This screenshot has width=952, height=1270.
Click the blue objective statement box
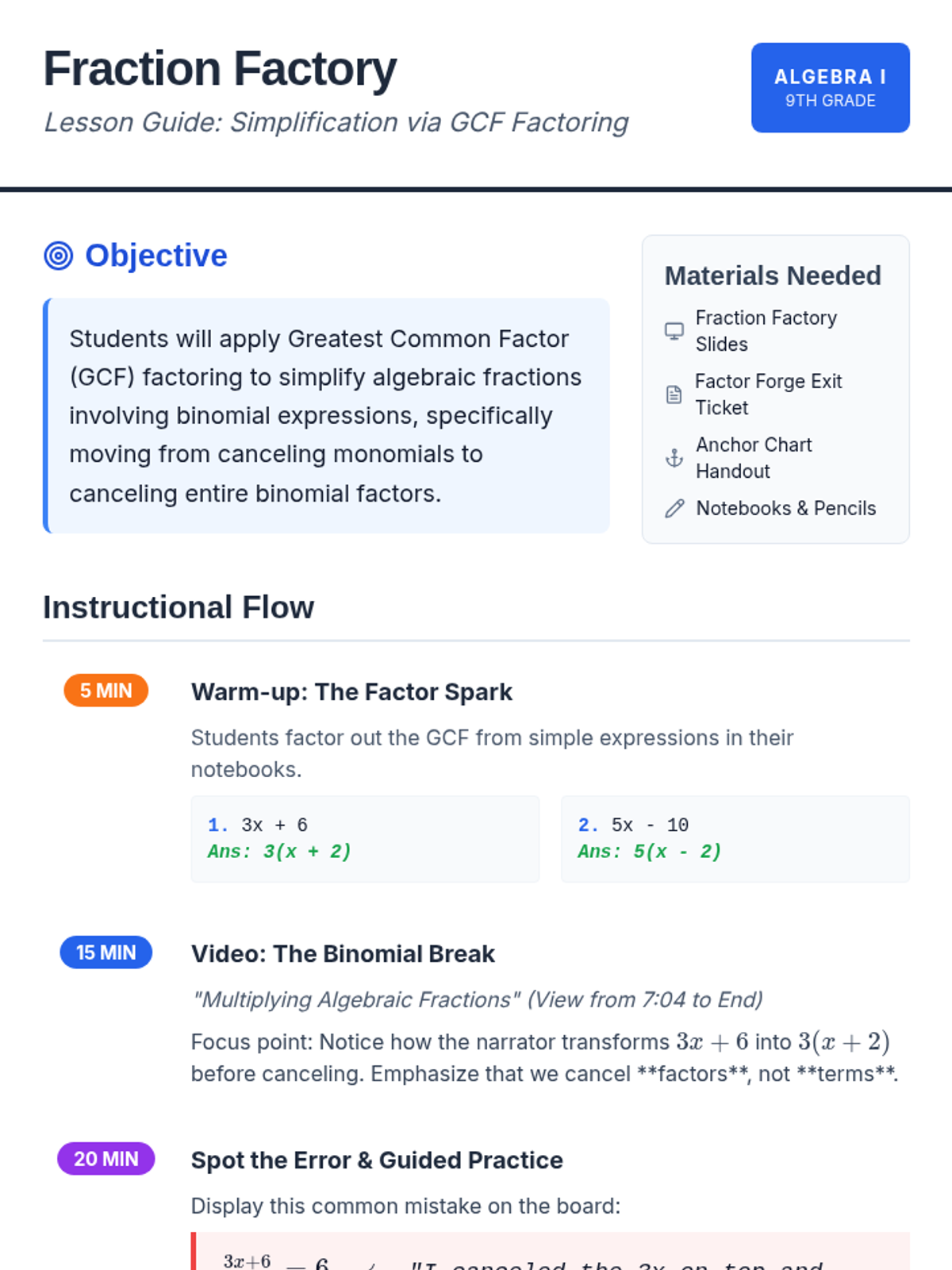tap(327, 415)
